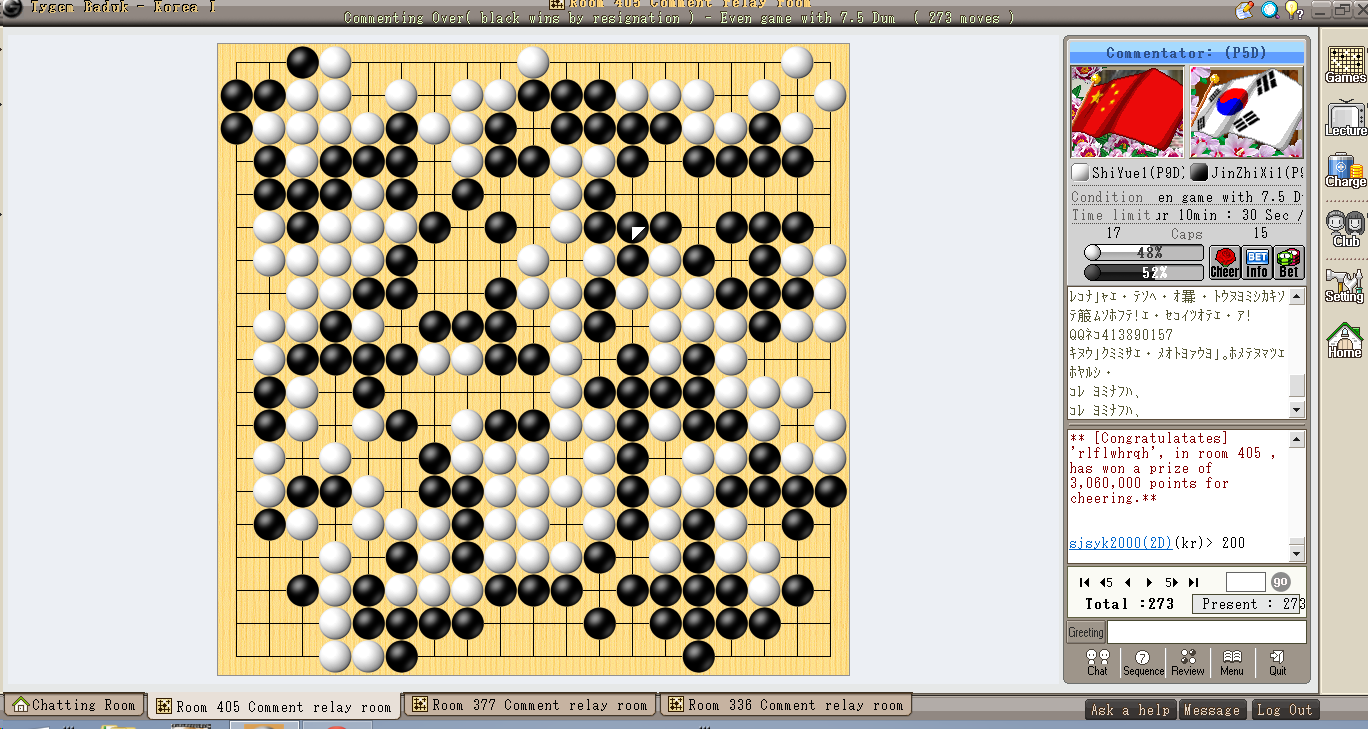This screenshot has width=1368, height=729.
Task: Place a Bet with the chips icon
Action: (x=1289, y=263)
